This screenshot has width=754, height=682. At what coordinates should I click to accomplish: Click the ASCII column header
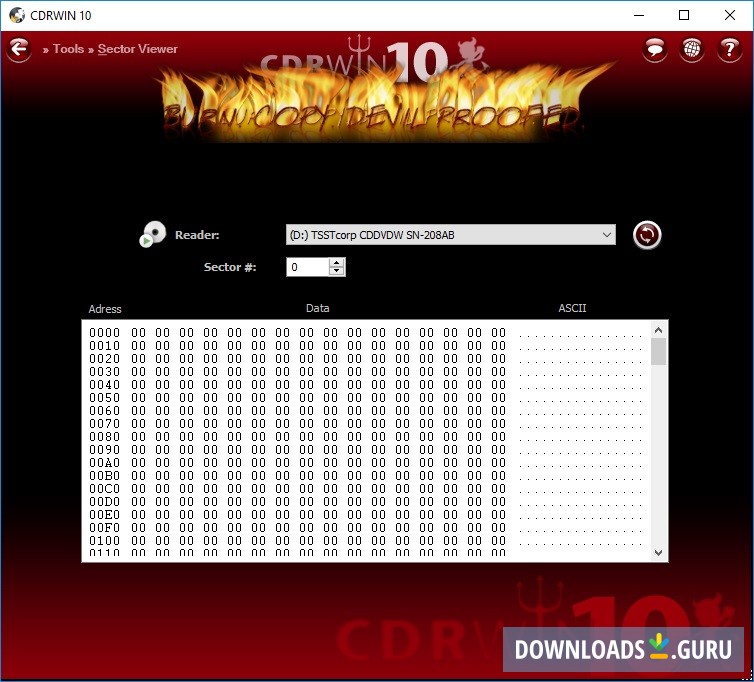572,308
